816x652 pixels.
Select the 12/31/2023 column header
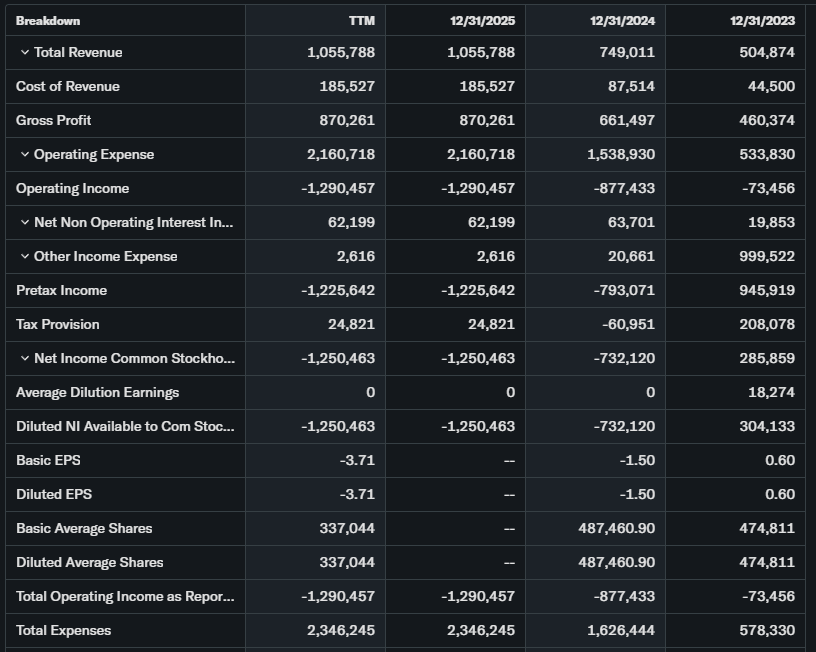(763, 21)
